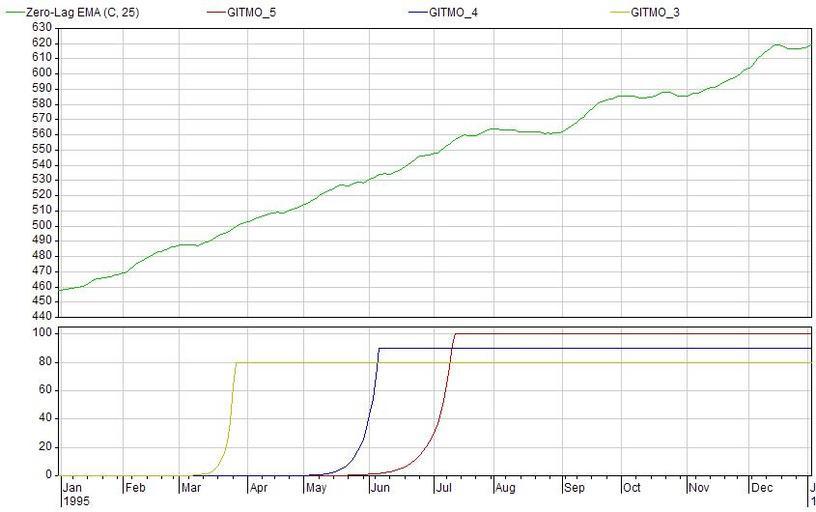The width and height of the screenshot is (816, 512).
Task: Click the 630 value on the price axis
Action: [x=41, y=27]
